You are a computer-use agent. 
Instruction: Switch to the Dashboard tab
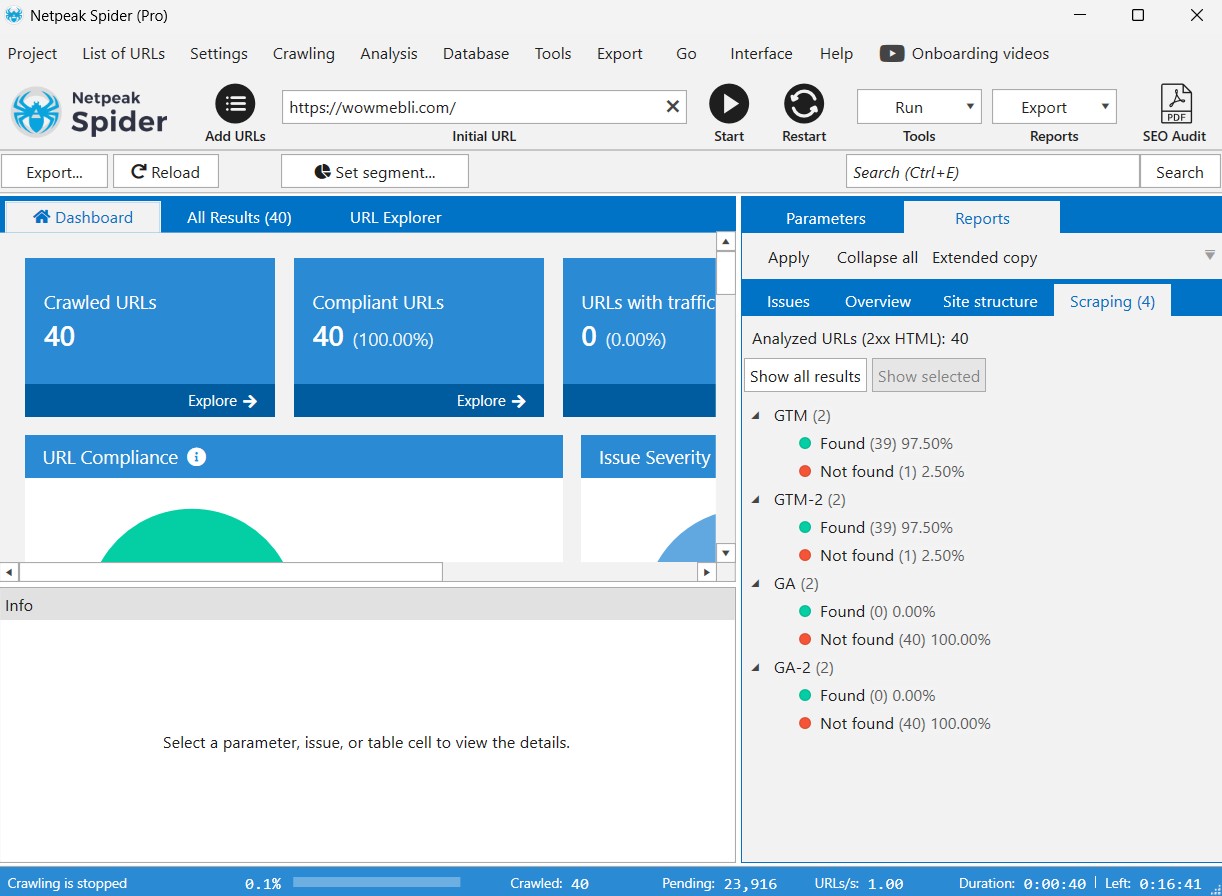point(83,217)
